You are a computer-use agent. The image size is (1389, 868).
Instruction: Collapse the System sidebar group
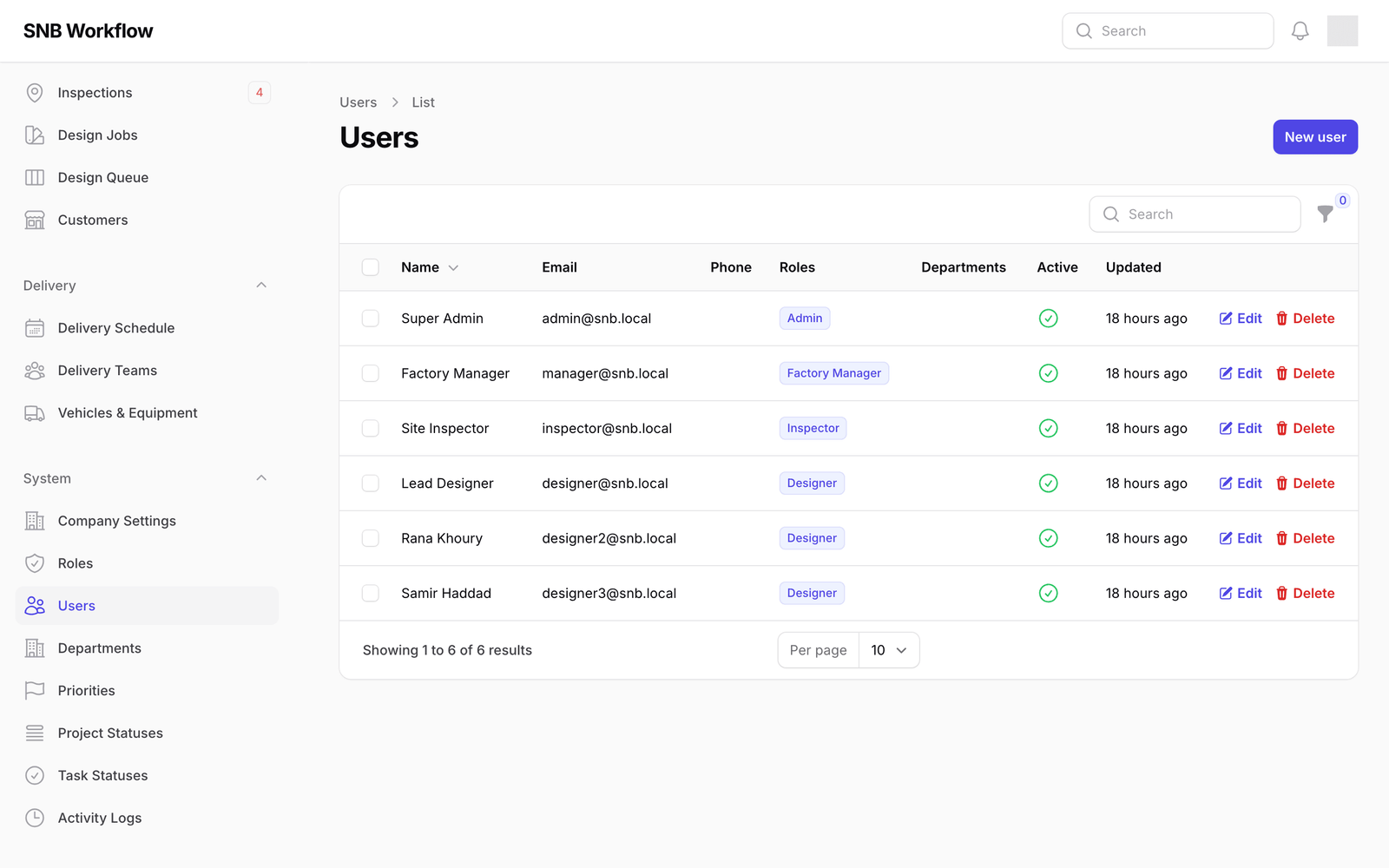[261, 478]
